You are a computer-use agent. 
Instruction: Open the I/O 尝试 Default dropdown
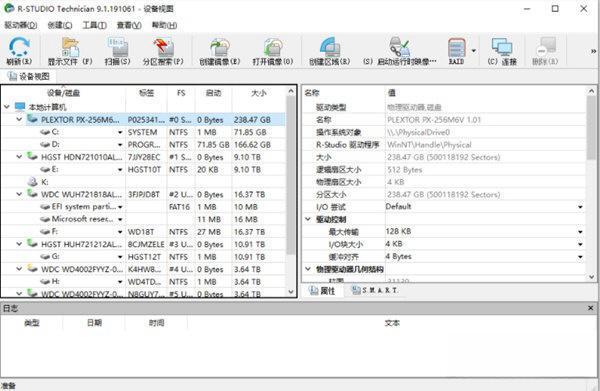580,207
